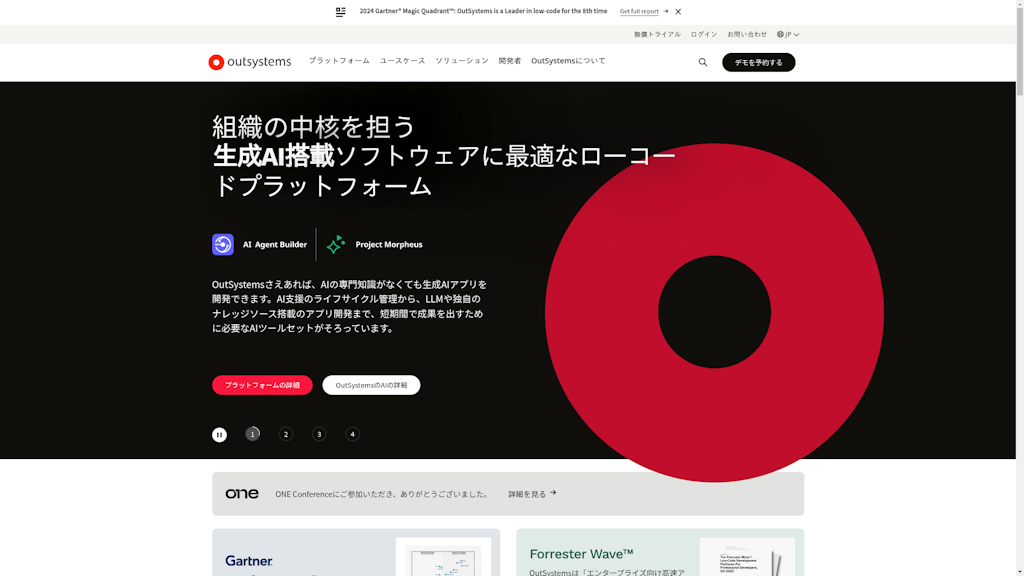Expand the ソリューション navigation menu
This screenshot has width=1024, height=576.
462,61
